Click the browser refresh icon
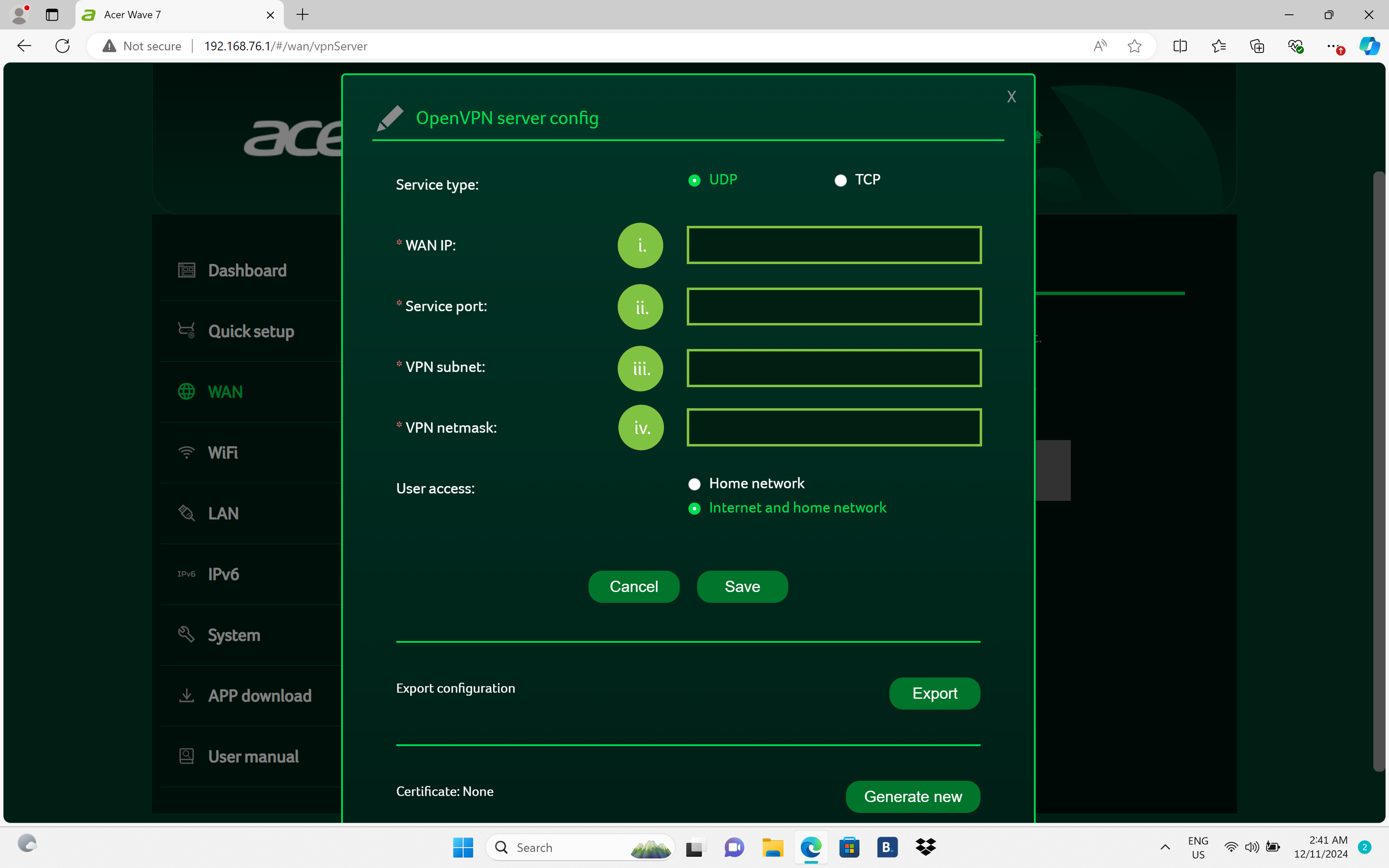 [62, 46]
